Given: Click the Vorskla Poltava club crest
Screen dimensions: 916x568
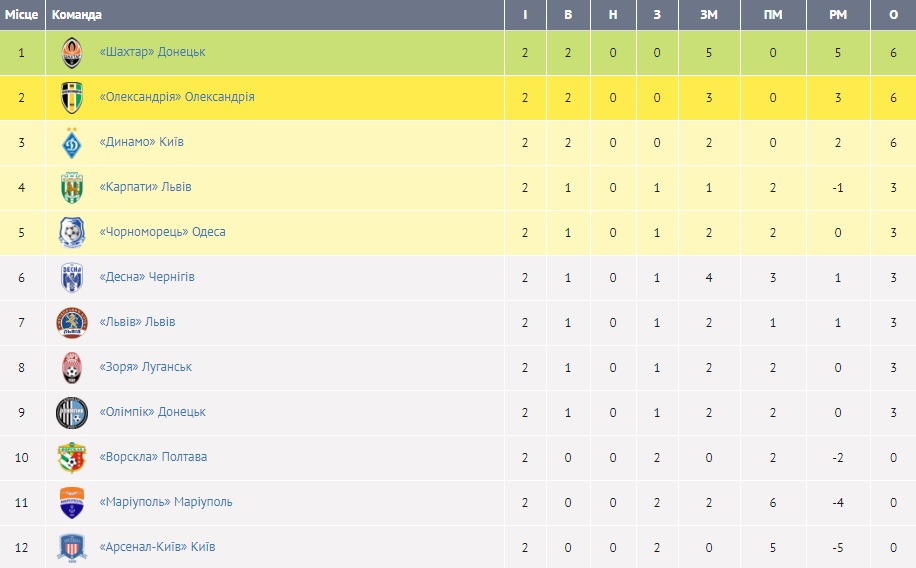Looking at the screenshot, I should [72, 457].
